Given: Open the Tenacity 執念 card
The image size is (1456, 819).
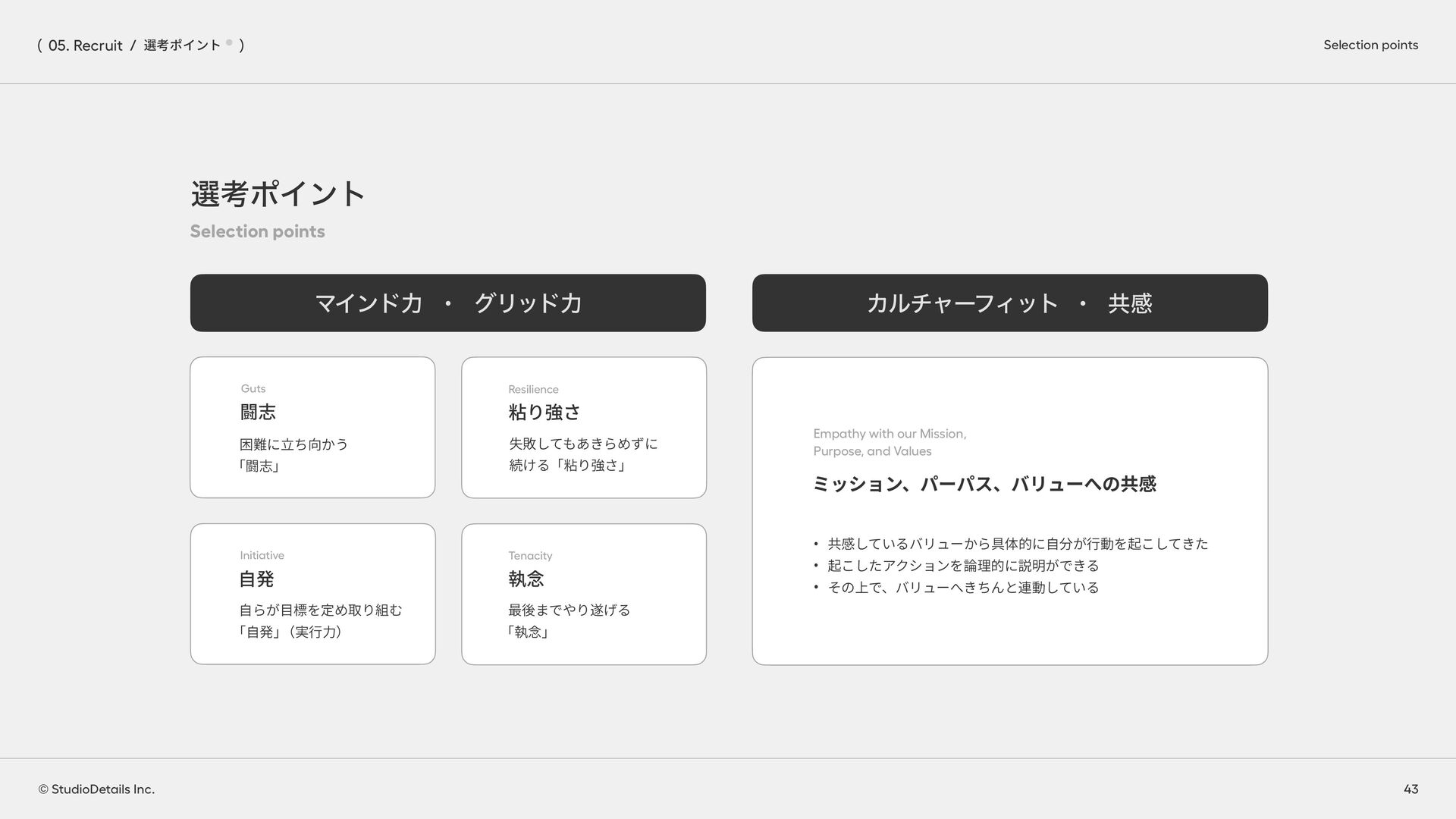Looking at the screenshot, I should [583, 594].
